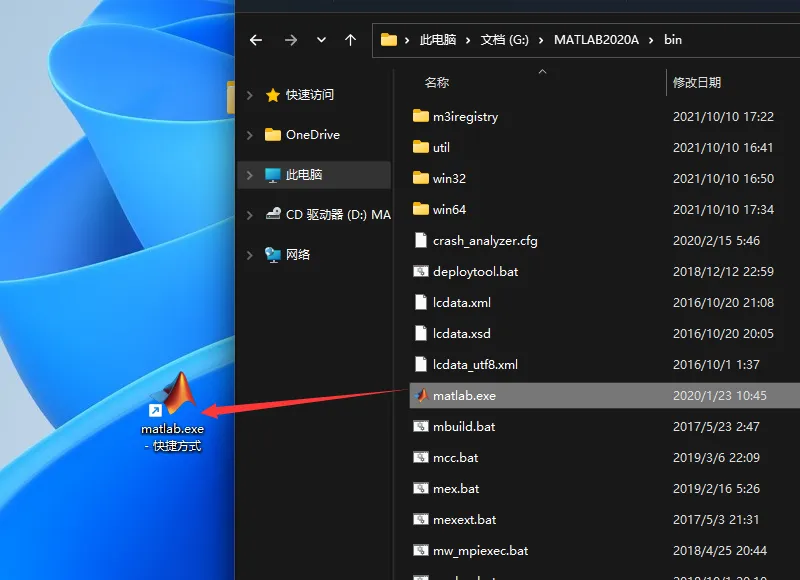This screenshot has width=800, height=580.
Task: Select OneDrive in navigation pane
Action: click(x=313, y=135)
